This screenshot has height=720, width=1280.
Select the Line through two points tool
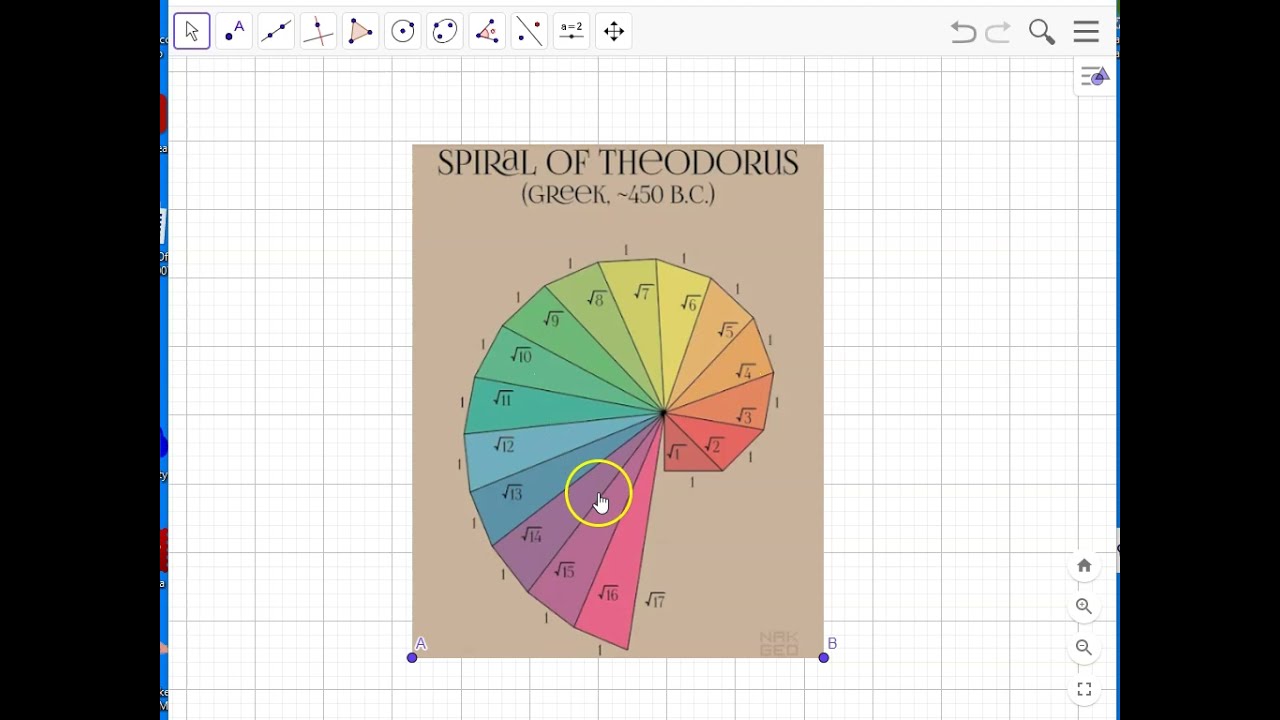276,31
